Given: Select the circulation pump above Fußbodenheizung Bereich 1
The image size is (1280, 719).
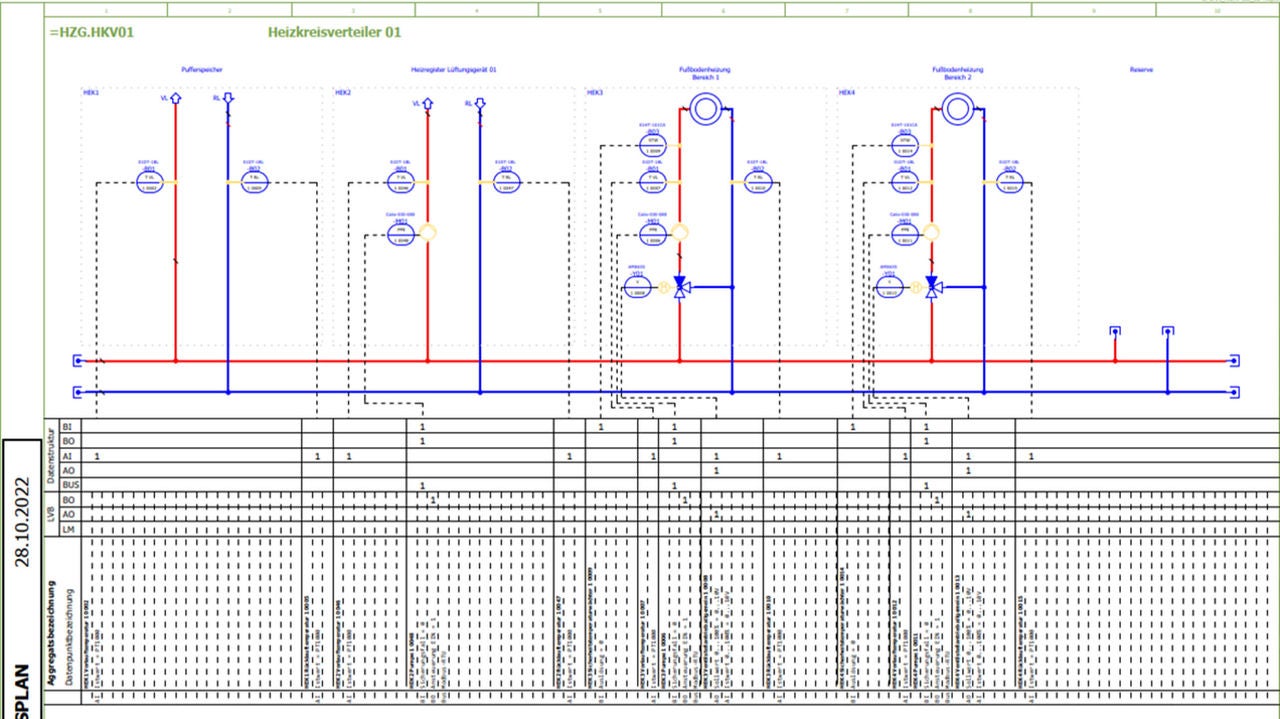Looking at the screenshot, I should [x=705, y=108].
